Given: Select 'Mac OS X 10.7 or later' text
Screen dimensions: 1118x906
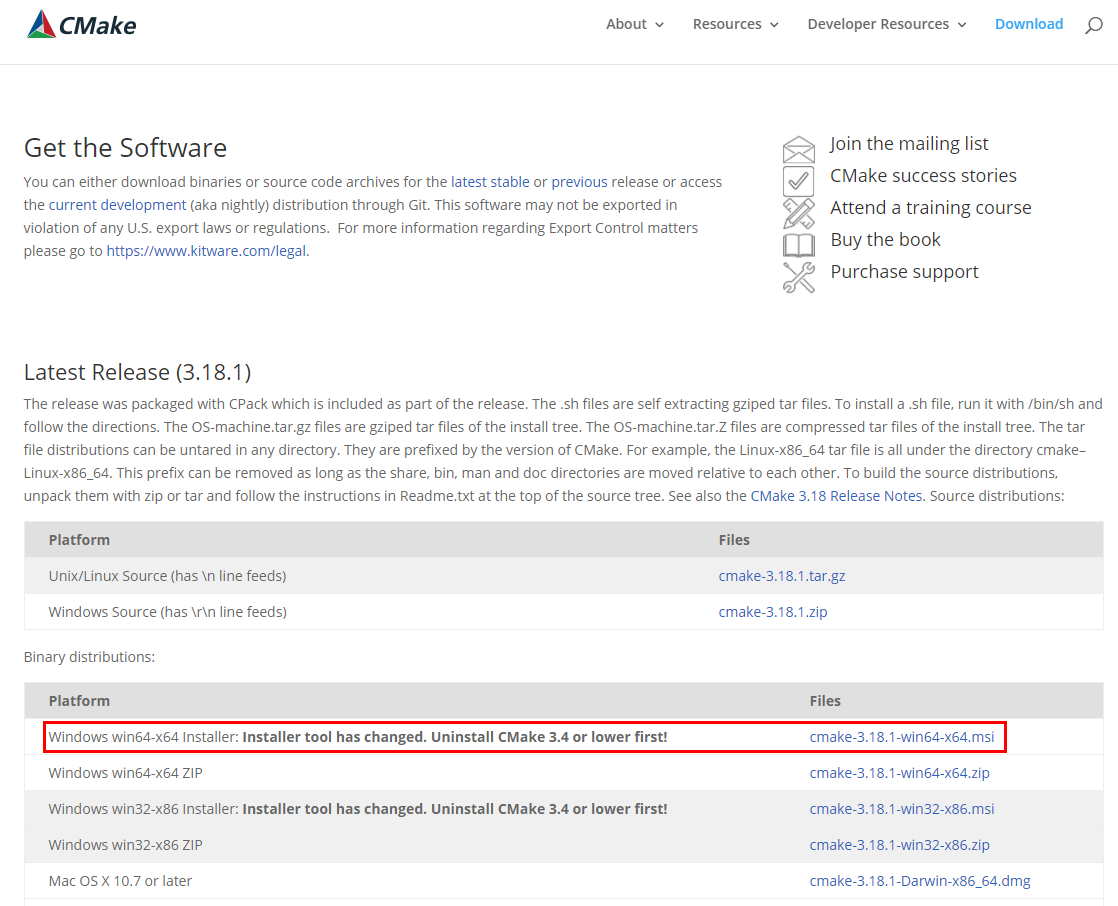Looking at the screenshot, I should point(120,881).
